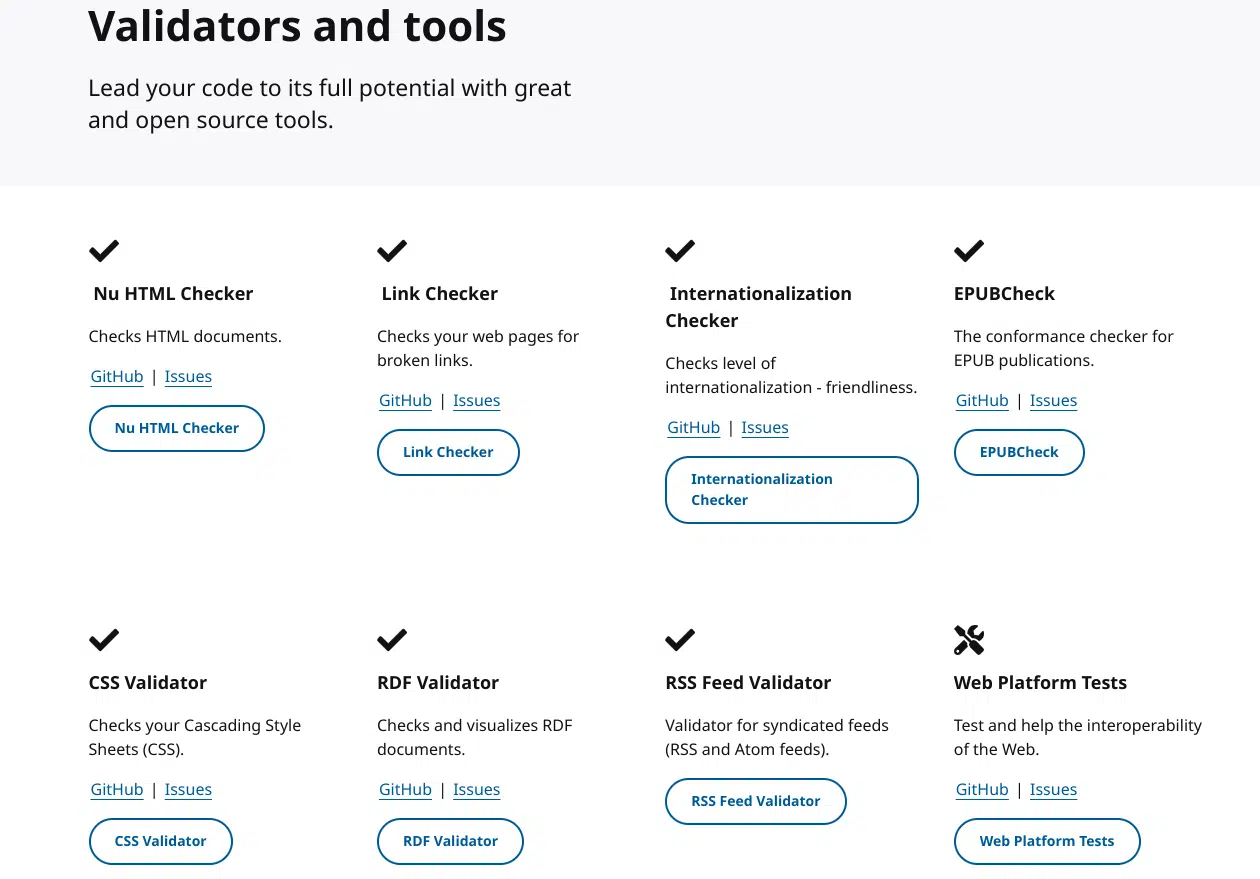The width and height of the screenshot is (1260, 879).
Task: Click the checkmark icon above Link Checker
Action: [392, 251]
